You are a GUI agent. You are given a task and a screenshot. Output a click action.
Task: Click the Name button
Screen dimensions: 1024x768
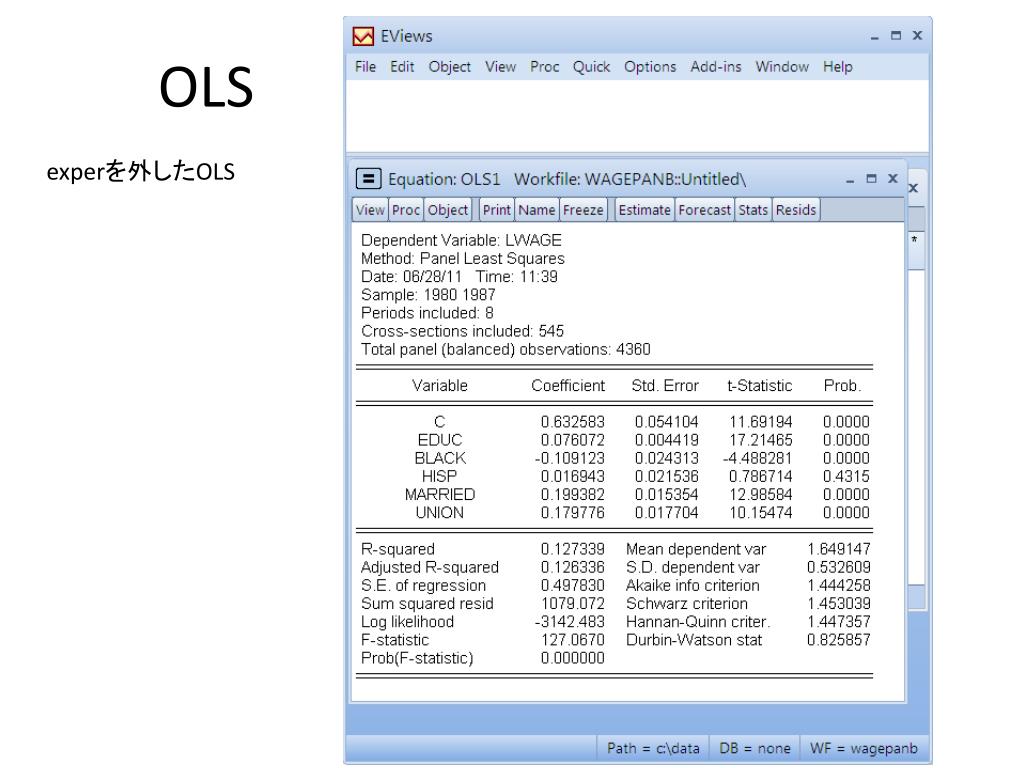point(537,210)
